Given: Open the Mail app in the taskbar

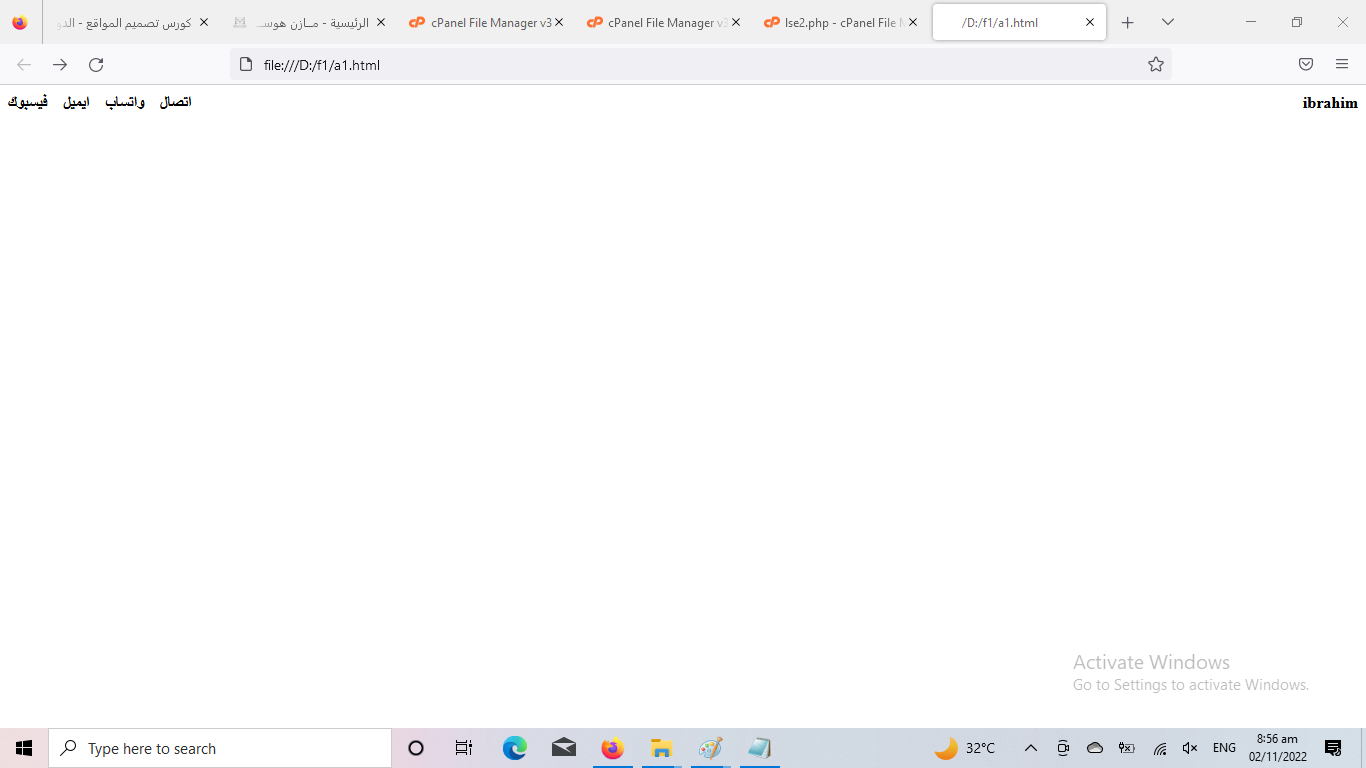Looking at the screenshot, I should click(x=564, y=748).
